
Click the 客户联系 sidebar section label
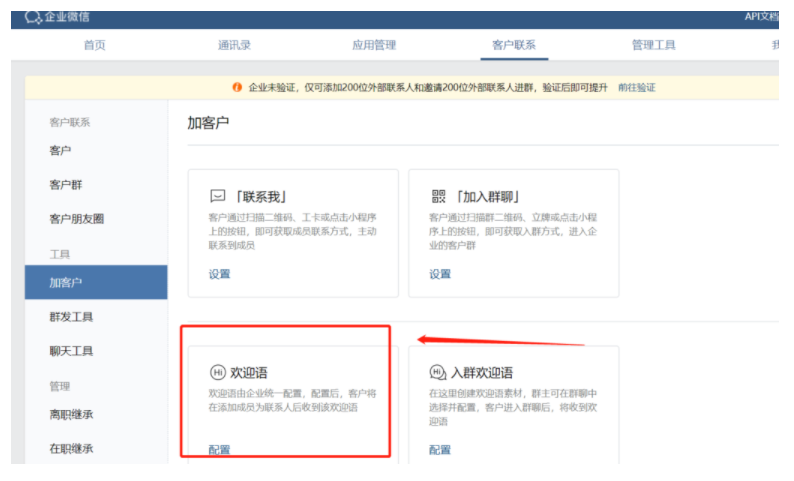click(x=69, y=122)
